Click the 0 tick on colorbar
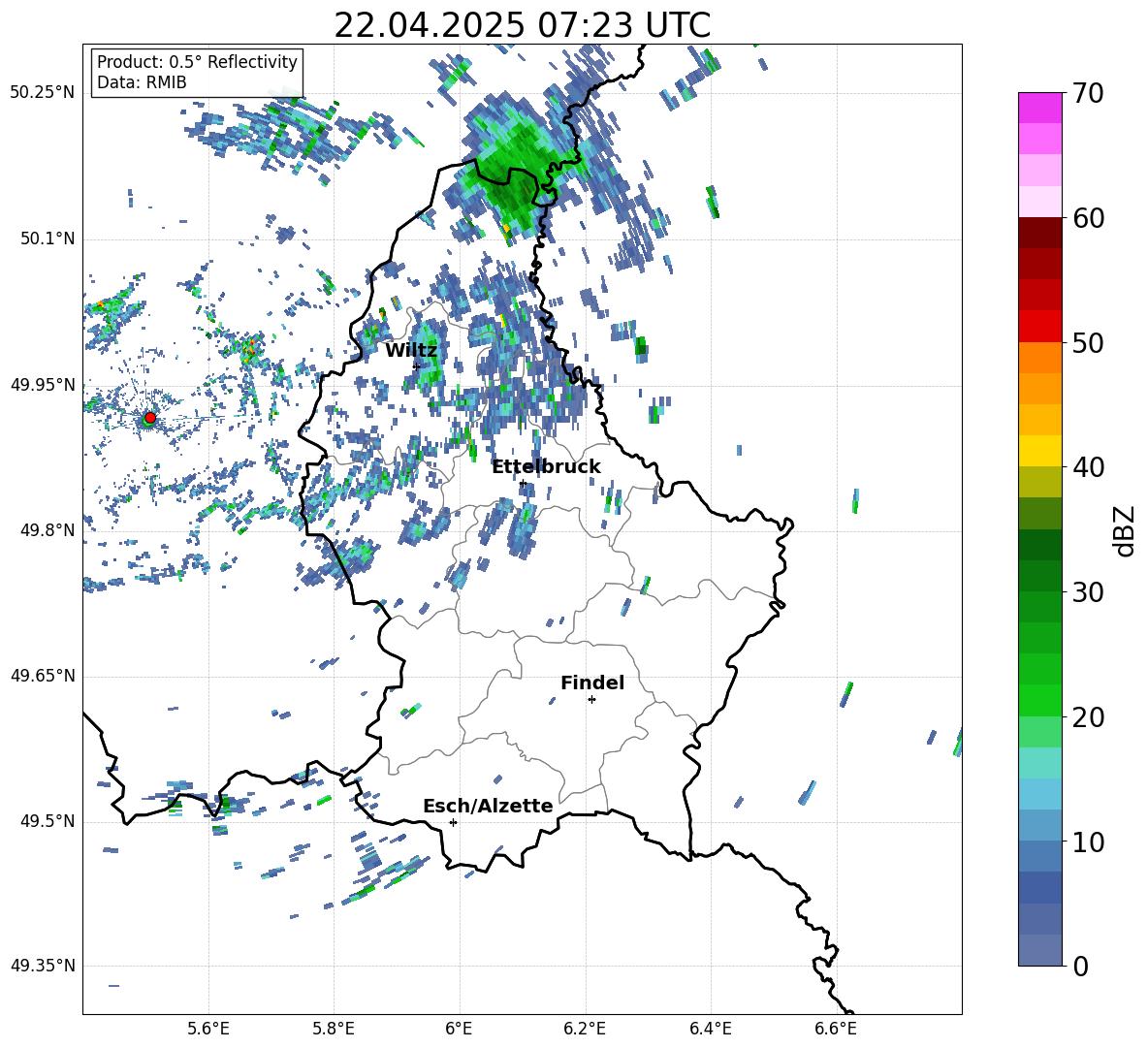This screenshot has height=1048, width=1148. 1081,967
